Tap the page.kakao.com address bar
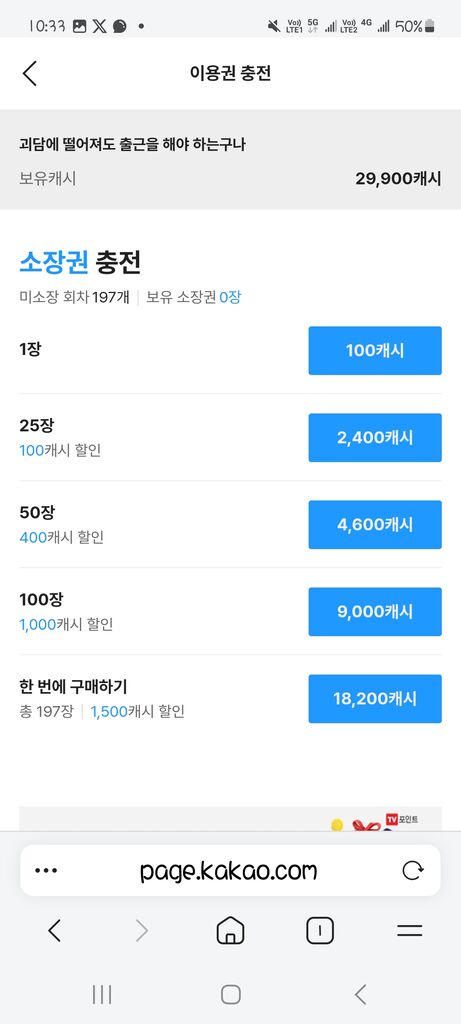Viewport: 461px width, 1024px height. coord(230,870)
